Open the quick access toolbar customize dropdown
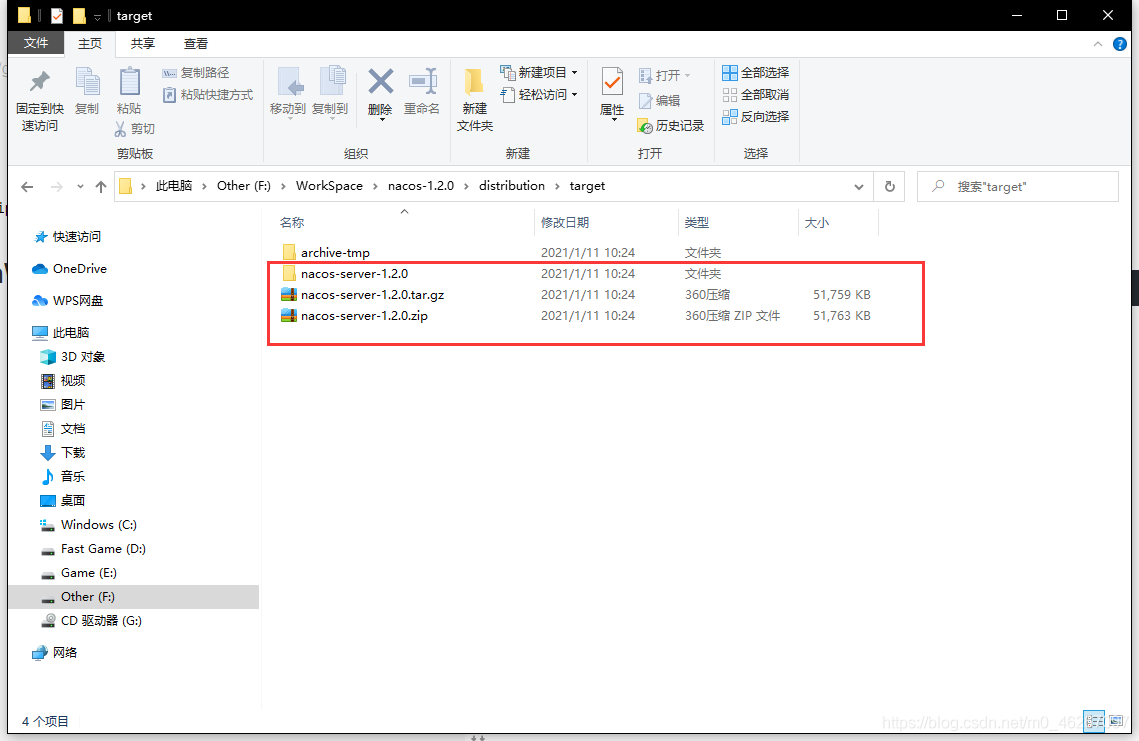 pyautogui.click(x=97, y=17)
